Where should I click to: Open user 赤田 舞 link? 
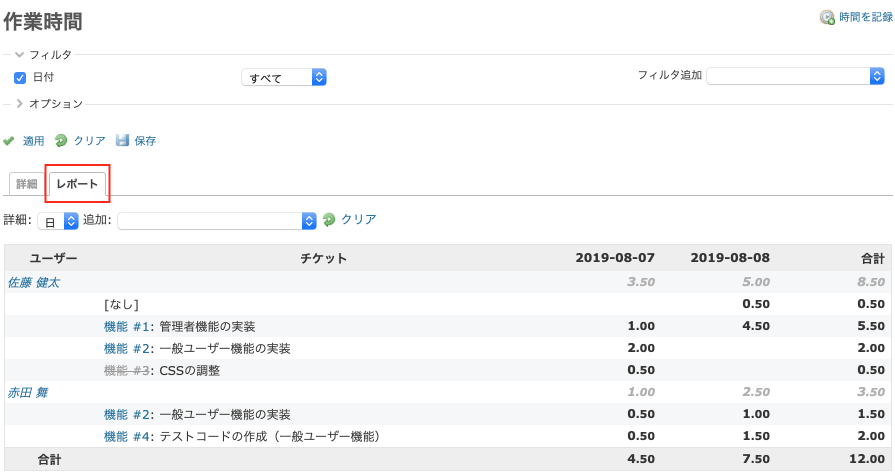(x=27, y=393)
